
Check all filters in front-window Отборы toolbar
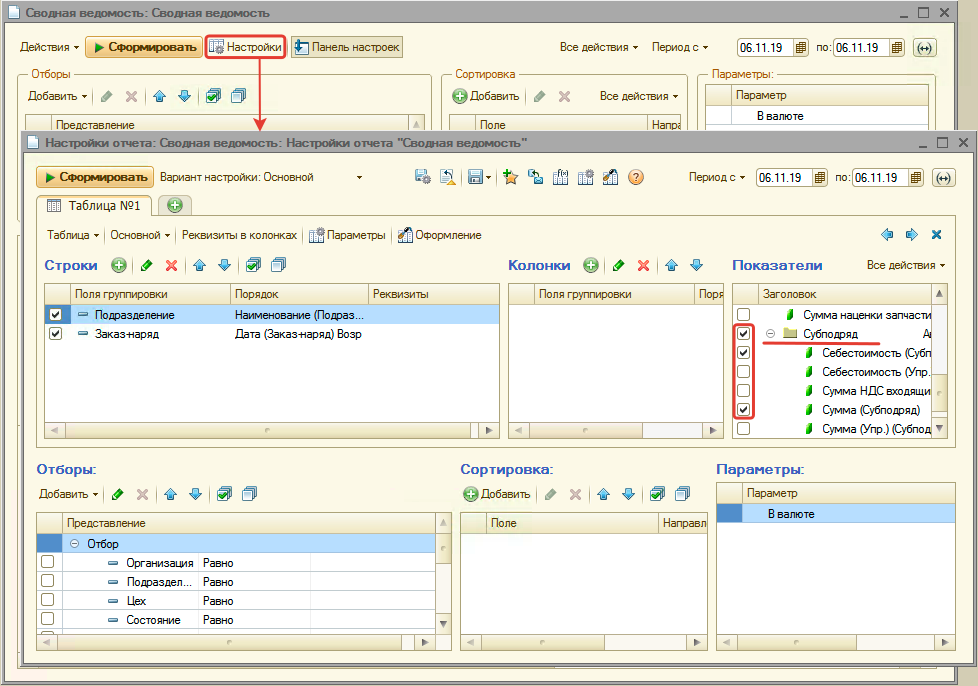224,494
